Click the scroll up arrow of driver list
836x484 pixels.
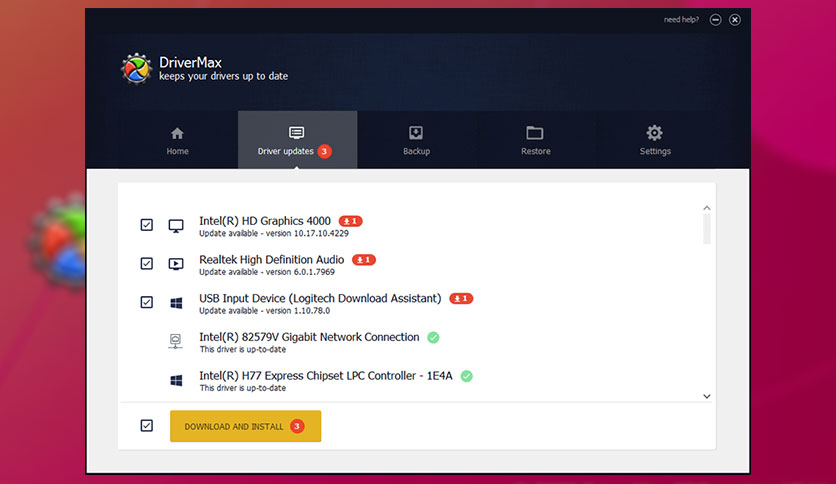[706, 208]
